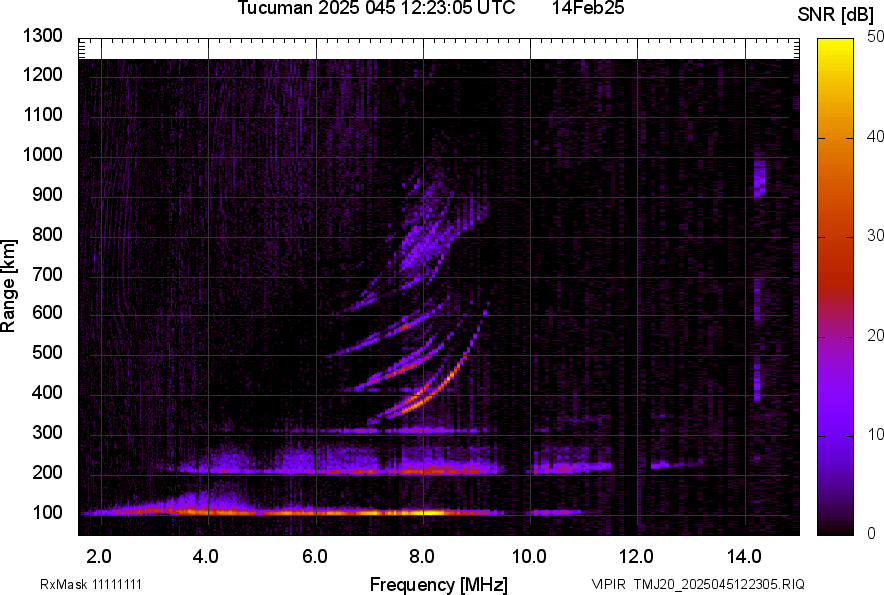
Task: Click the 'Frequency [MHz]' axis label
Action: (439, 584)
